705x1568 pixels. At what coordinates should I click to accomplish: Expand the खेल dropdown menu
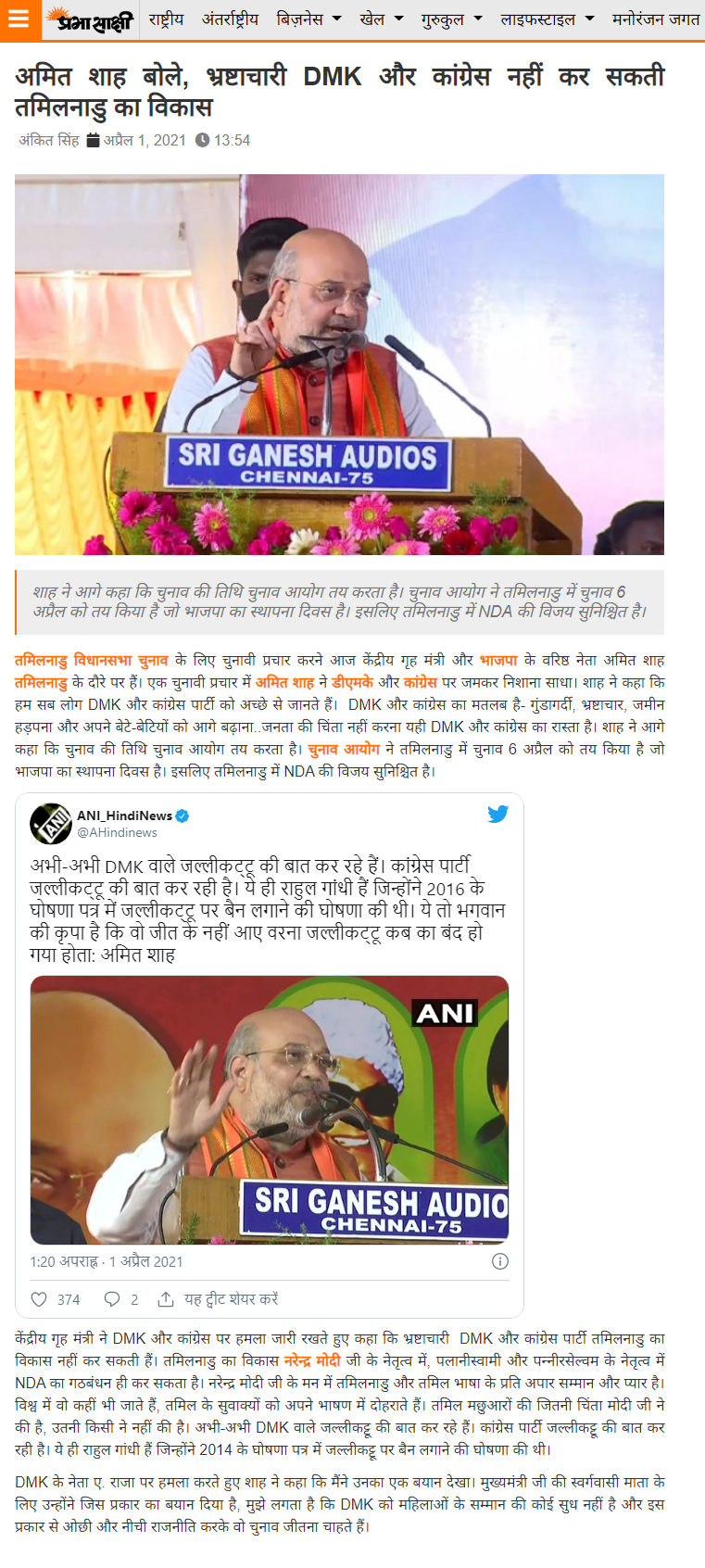point(382,19)
